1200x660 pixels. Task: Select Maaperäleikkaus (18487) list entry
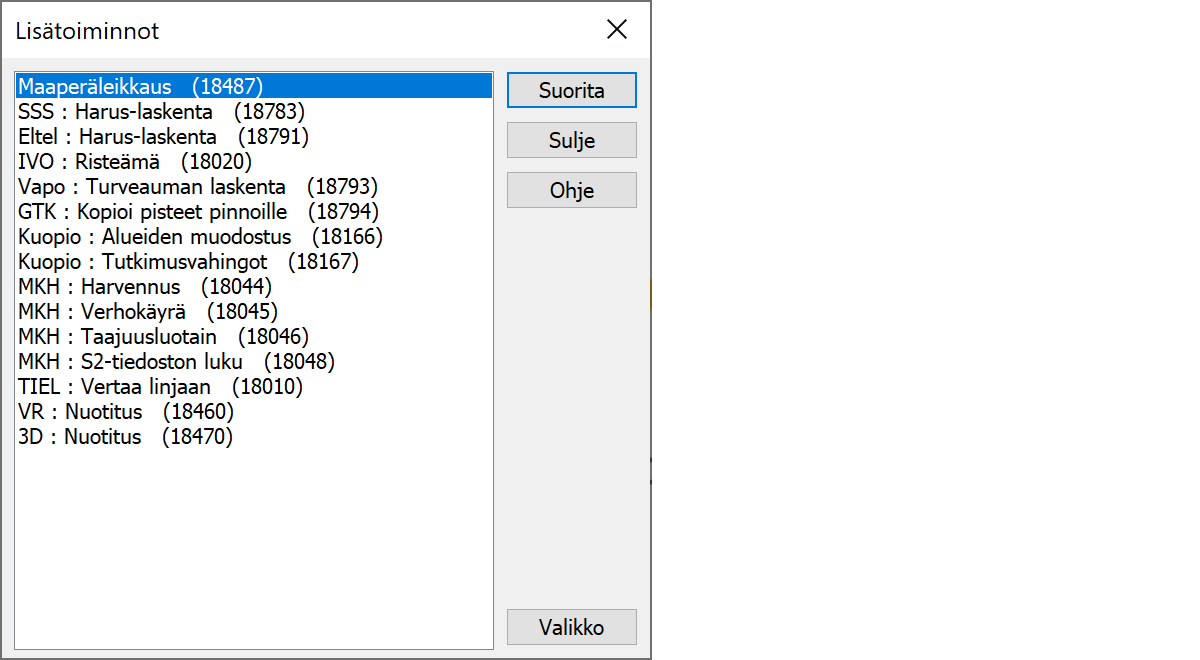140,87
